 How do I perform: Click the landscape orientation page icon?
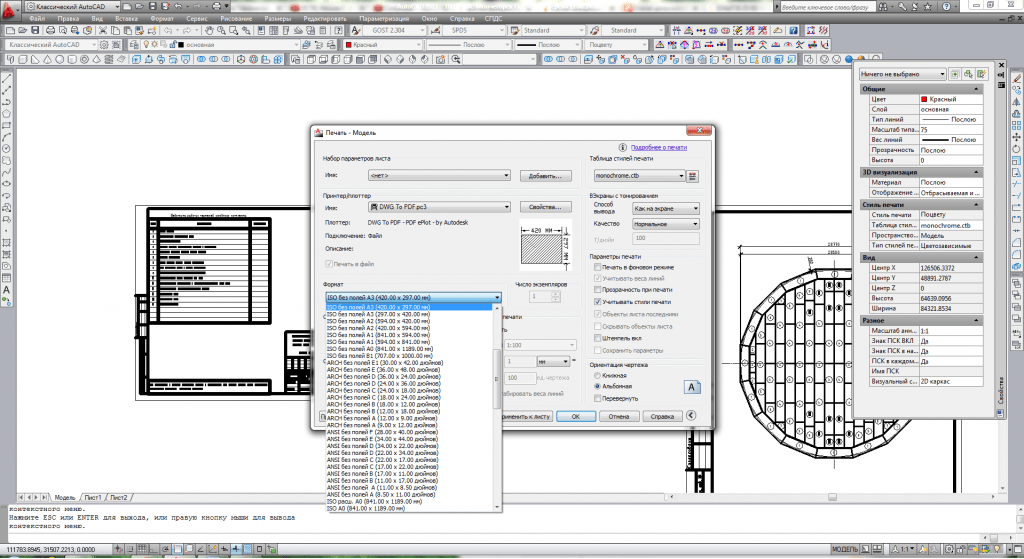690,386
